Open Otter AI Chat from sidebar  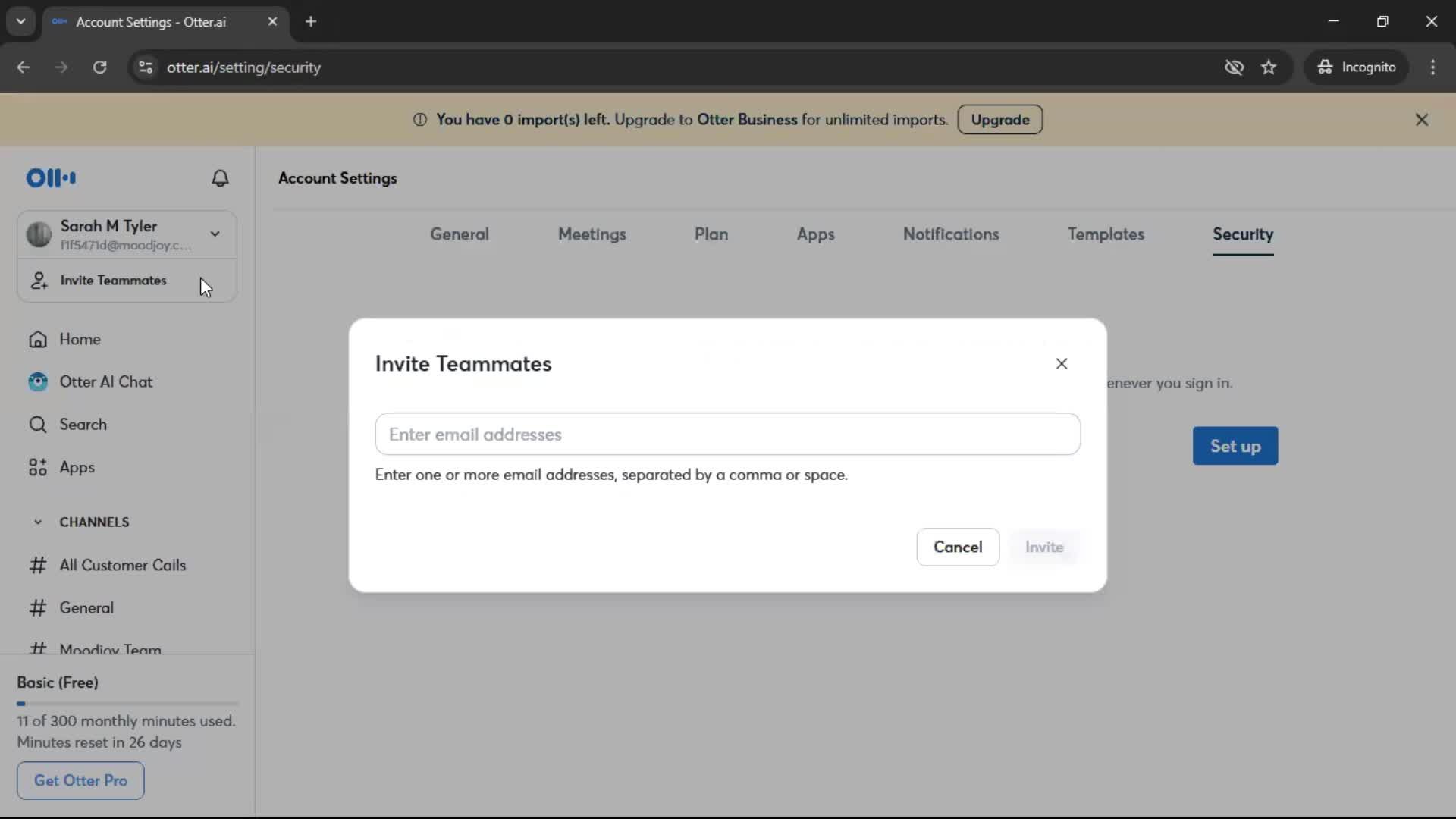[x=105, y=381]
